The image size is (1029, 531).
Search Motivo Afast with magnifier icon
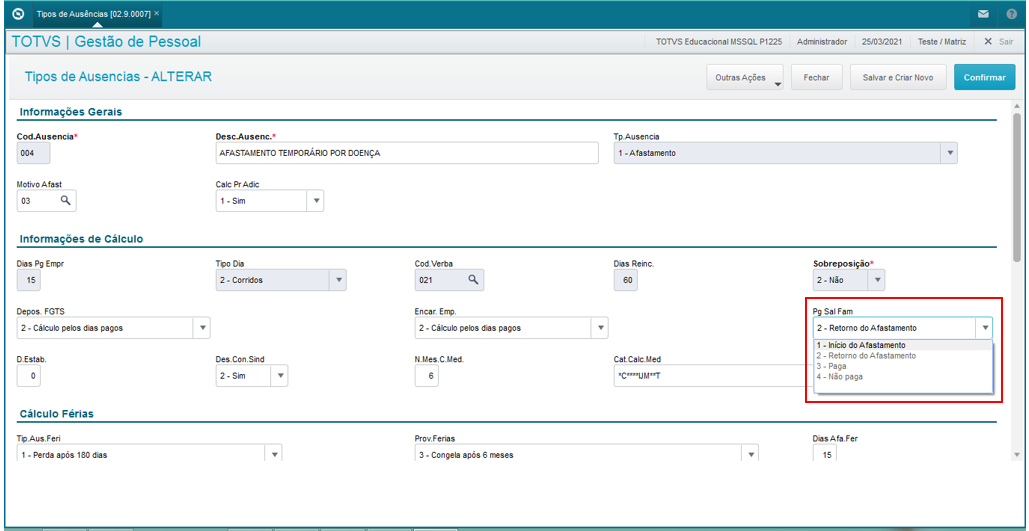[65, 201]
